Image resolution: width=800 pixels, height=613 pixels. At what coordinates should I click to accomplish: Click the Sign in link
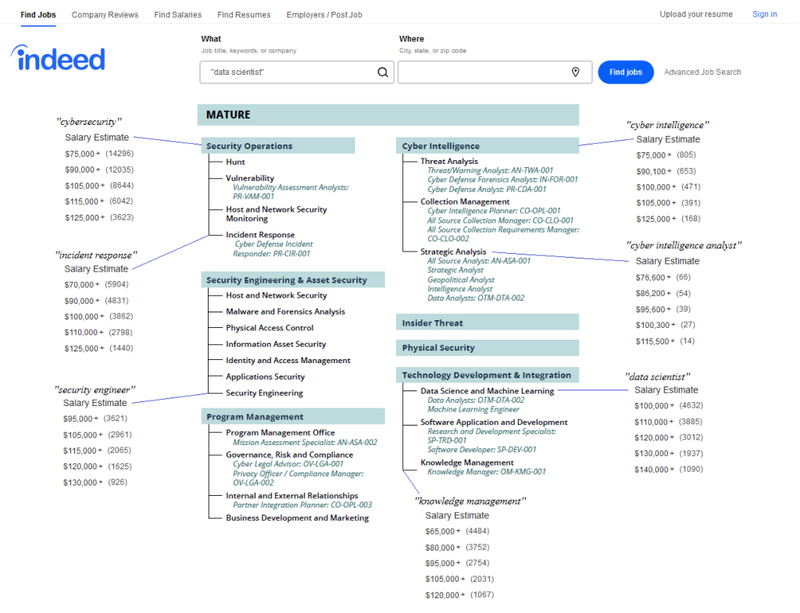764,15
